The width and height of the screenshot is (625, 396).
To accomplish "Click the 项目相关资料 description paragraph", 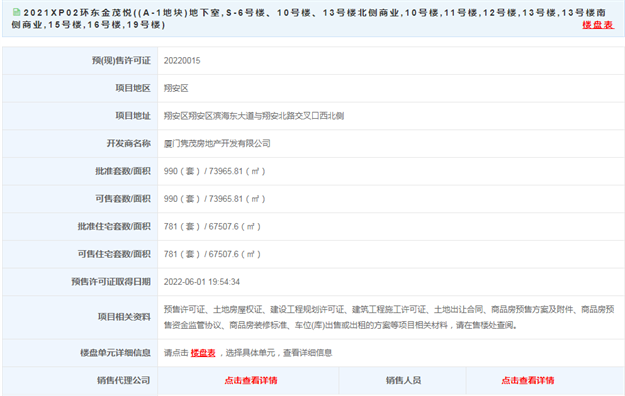I will coord(389,317).
